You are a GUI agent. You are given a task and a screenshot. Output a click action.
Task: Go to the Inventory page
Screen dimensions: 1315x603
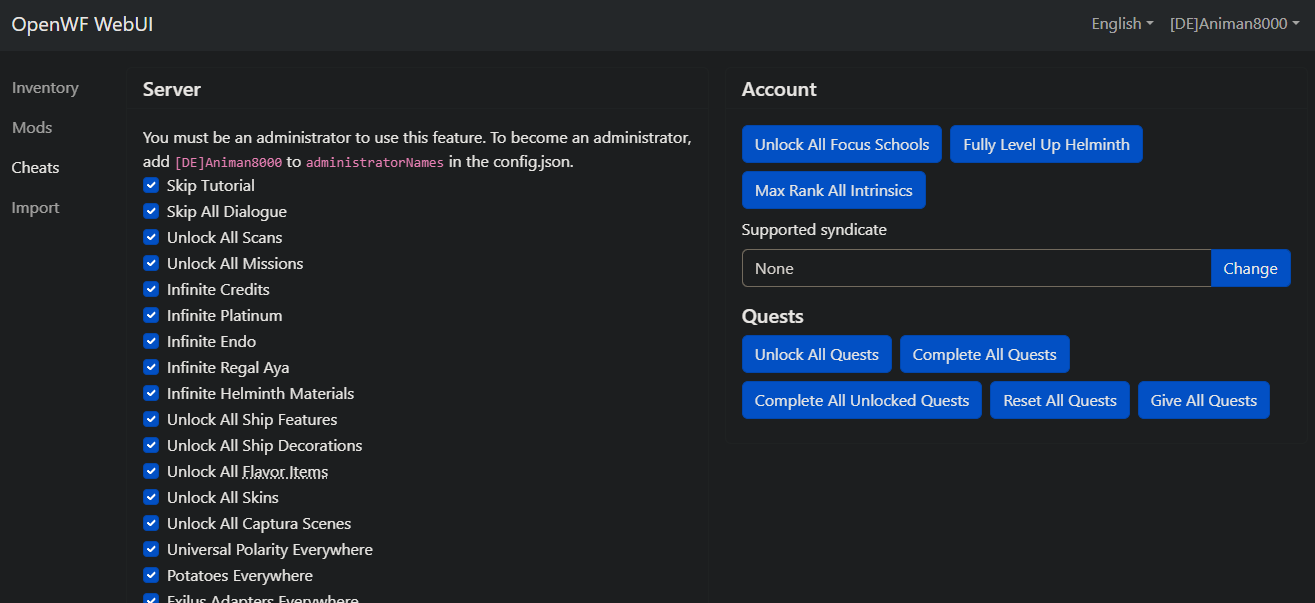(45, 88)
